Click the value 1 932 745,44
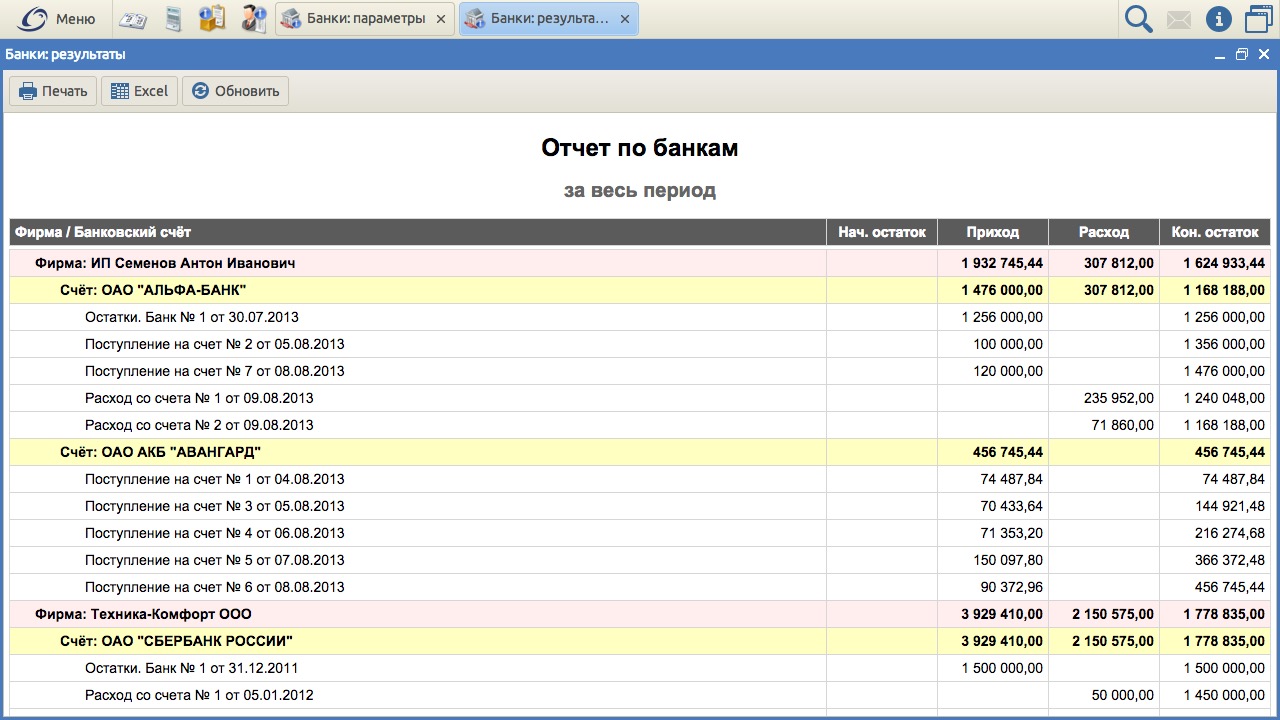Image resolution: width=1280 pixels, height=720 pixels. 1002,263
